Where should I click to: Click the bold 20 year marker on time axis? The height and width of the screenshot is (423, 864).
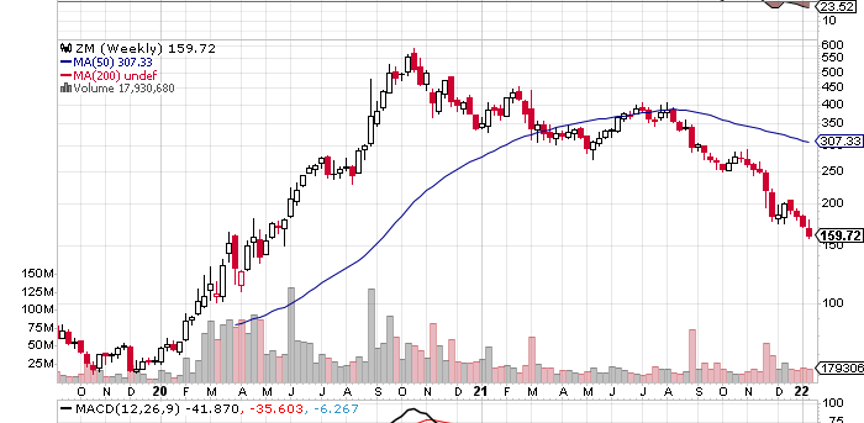coord(160,390)
